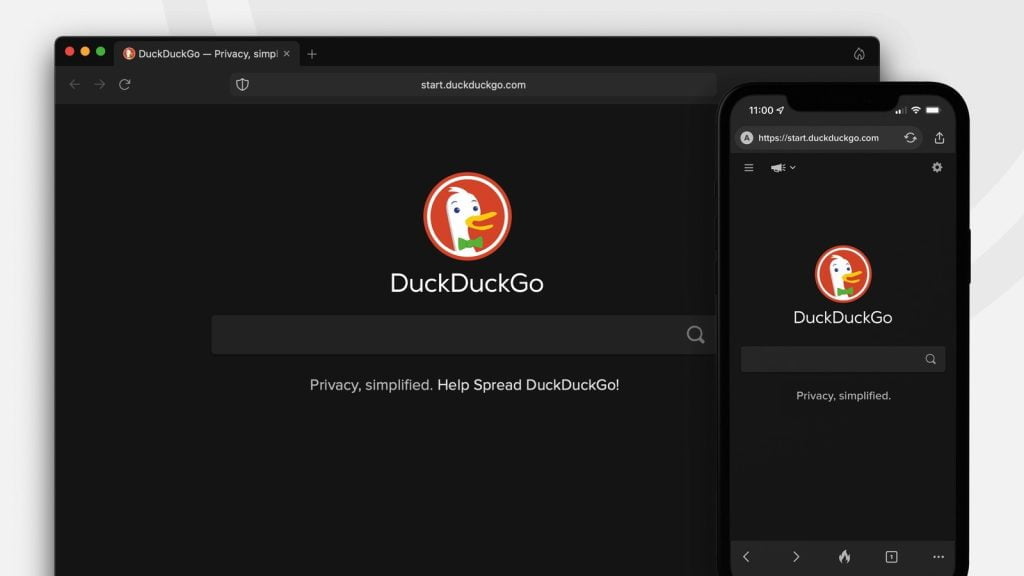1024x576 pixels.
Task: Click the Help Spread DuckDuckGo link
Action: pyautogui.click(x=528, y=385)
